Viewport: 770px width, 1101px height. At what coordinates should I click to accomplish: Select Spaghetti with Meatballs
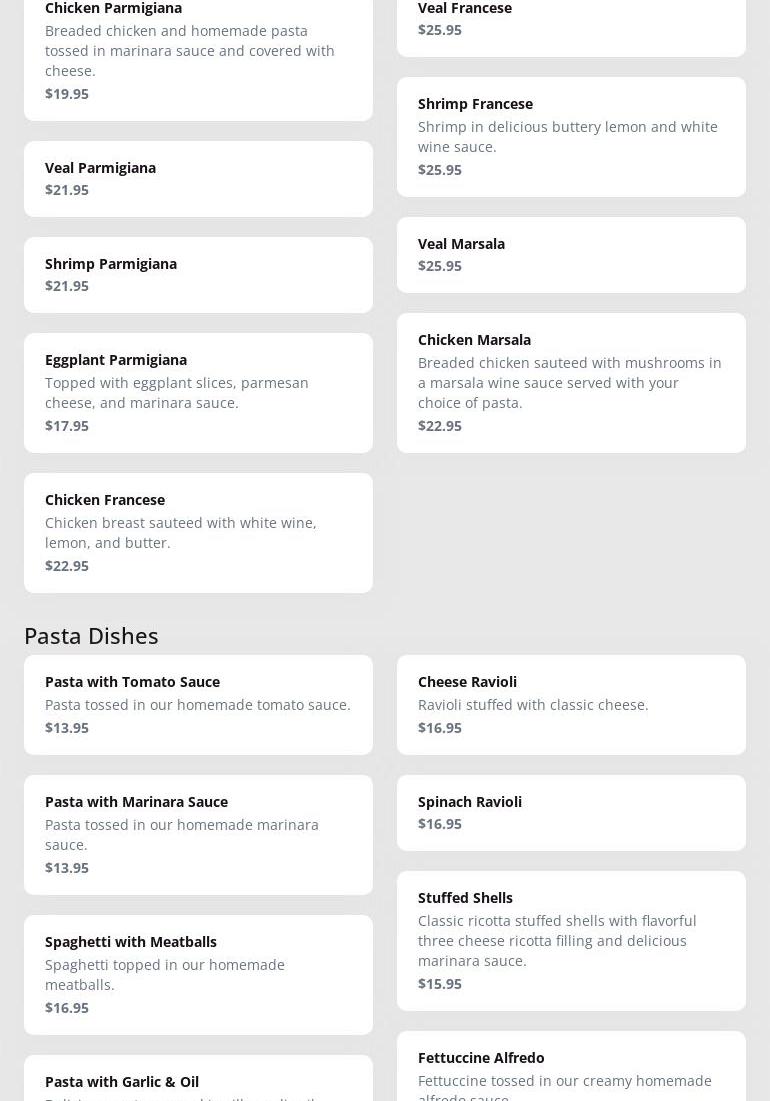pos(198,975)
